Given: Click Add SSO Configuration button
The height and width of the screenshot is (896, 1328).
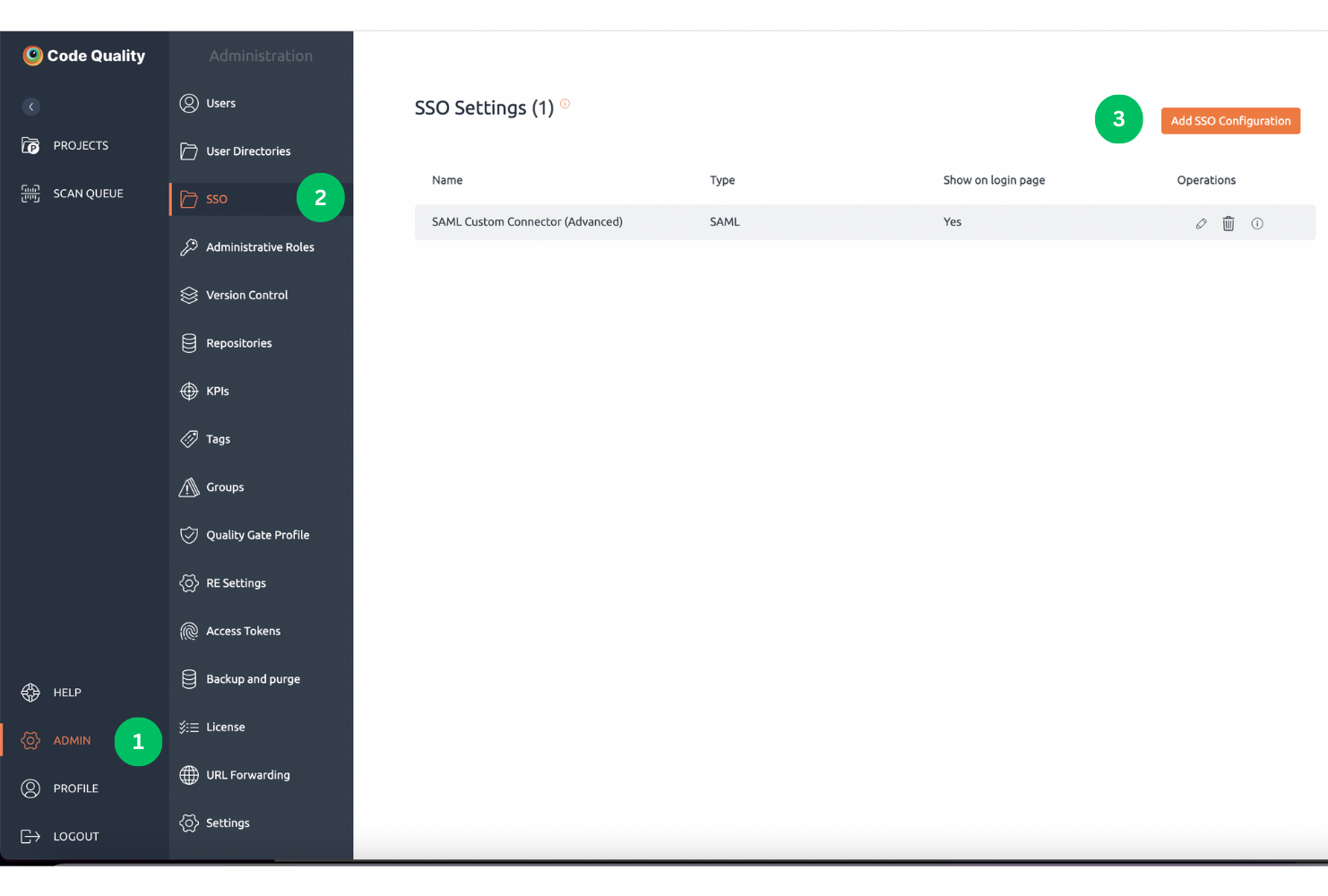Looking at the screenshot, I should [x=1230, y=121].
